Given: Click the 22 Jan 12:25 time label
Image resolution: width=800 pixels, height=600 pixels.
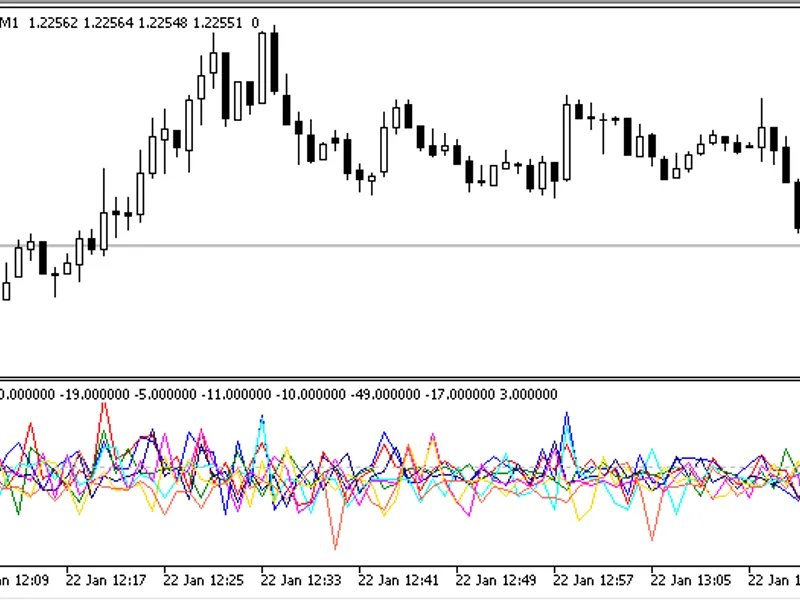Looking at the screenshot, I should 203,580.
